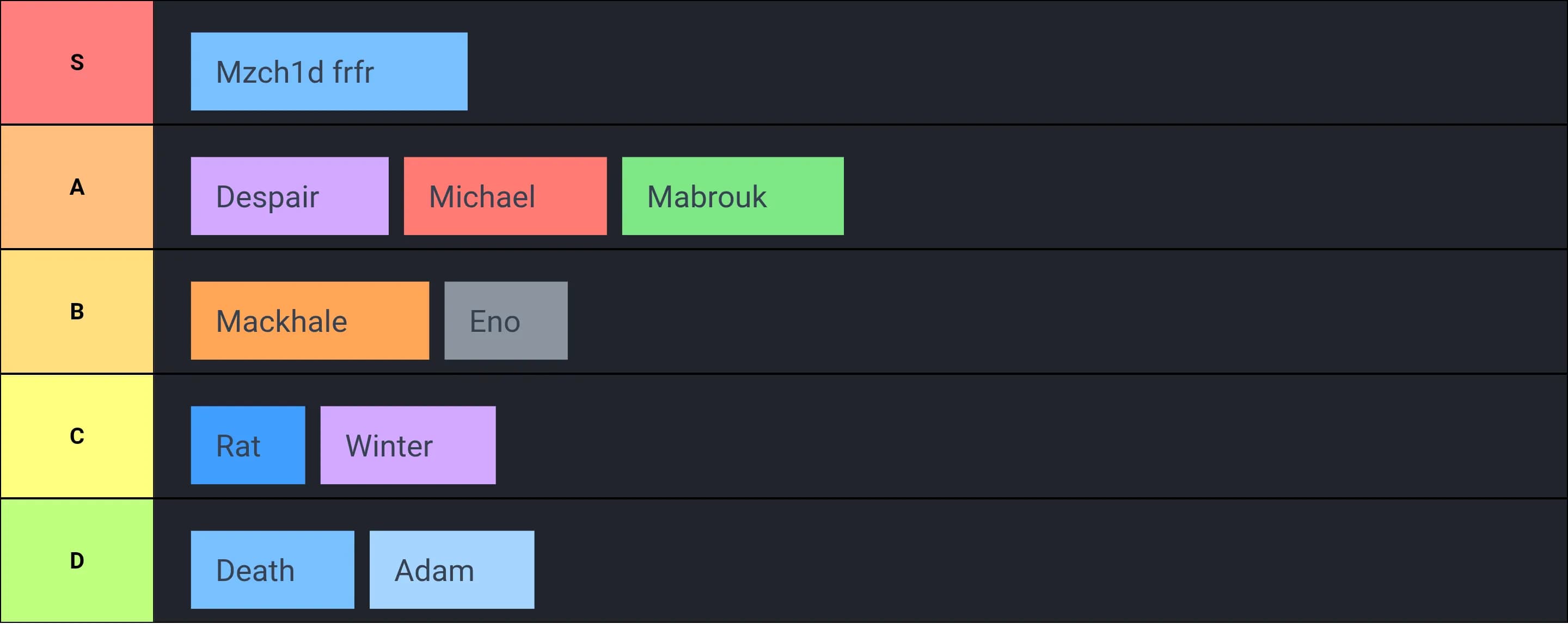1568x624 pixels.
Task: Click the red S tier label
Action: click(77, 62)
